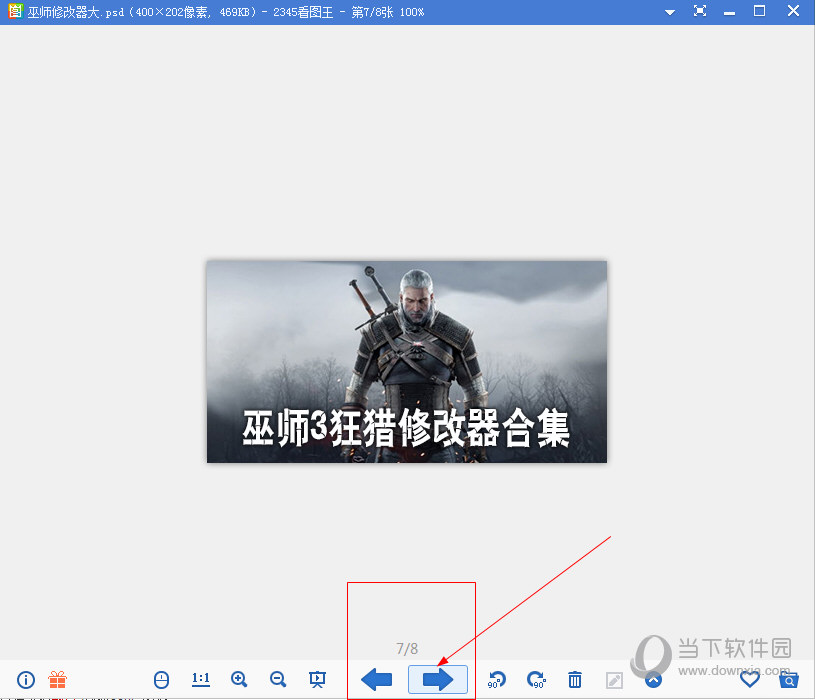Toggle fullscreen view mode
The height and width of the screenshot is (700, 815).
pos(700,11)
